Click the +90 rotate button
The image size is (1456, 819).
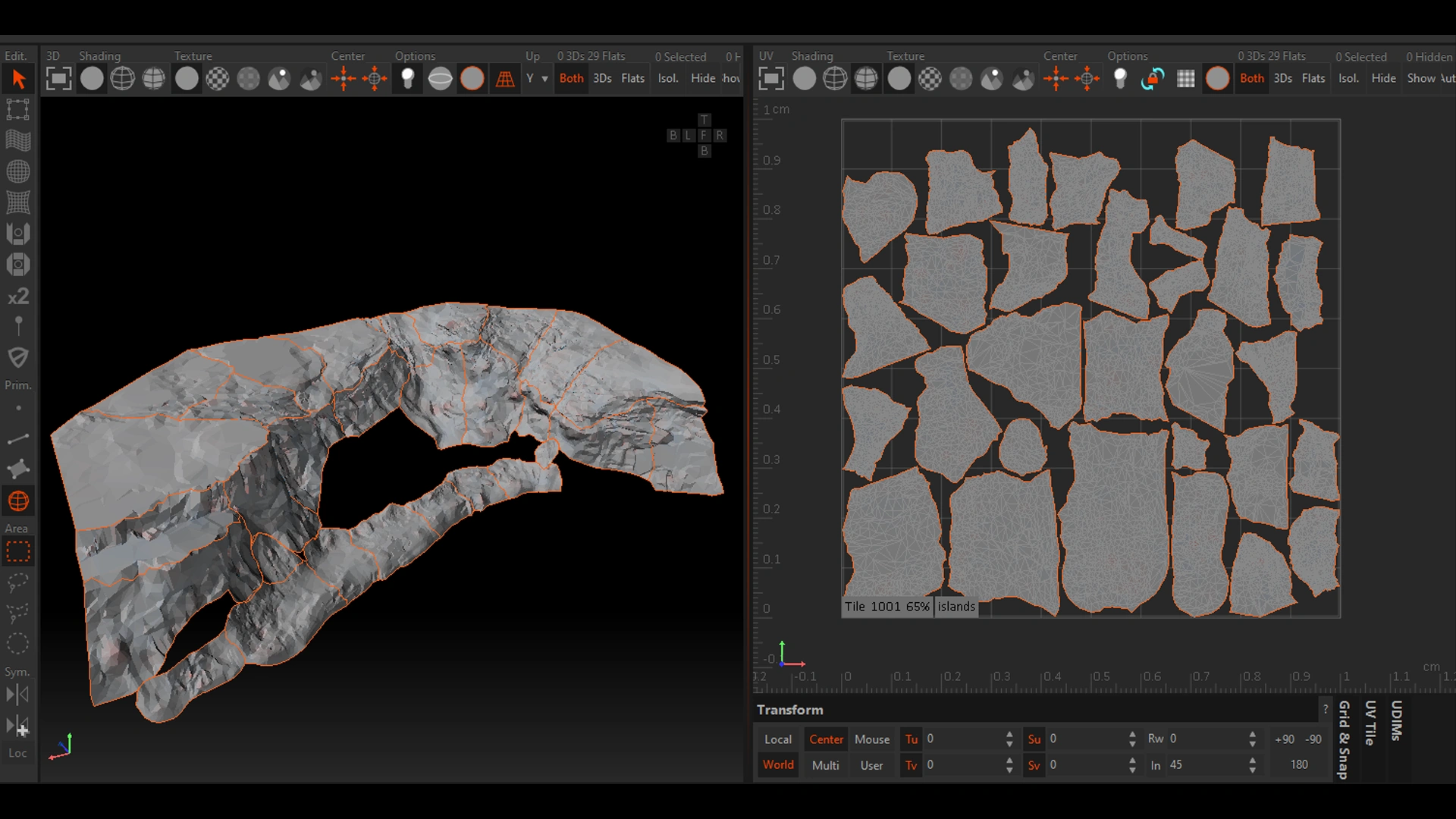[x=1285, y=739]
